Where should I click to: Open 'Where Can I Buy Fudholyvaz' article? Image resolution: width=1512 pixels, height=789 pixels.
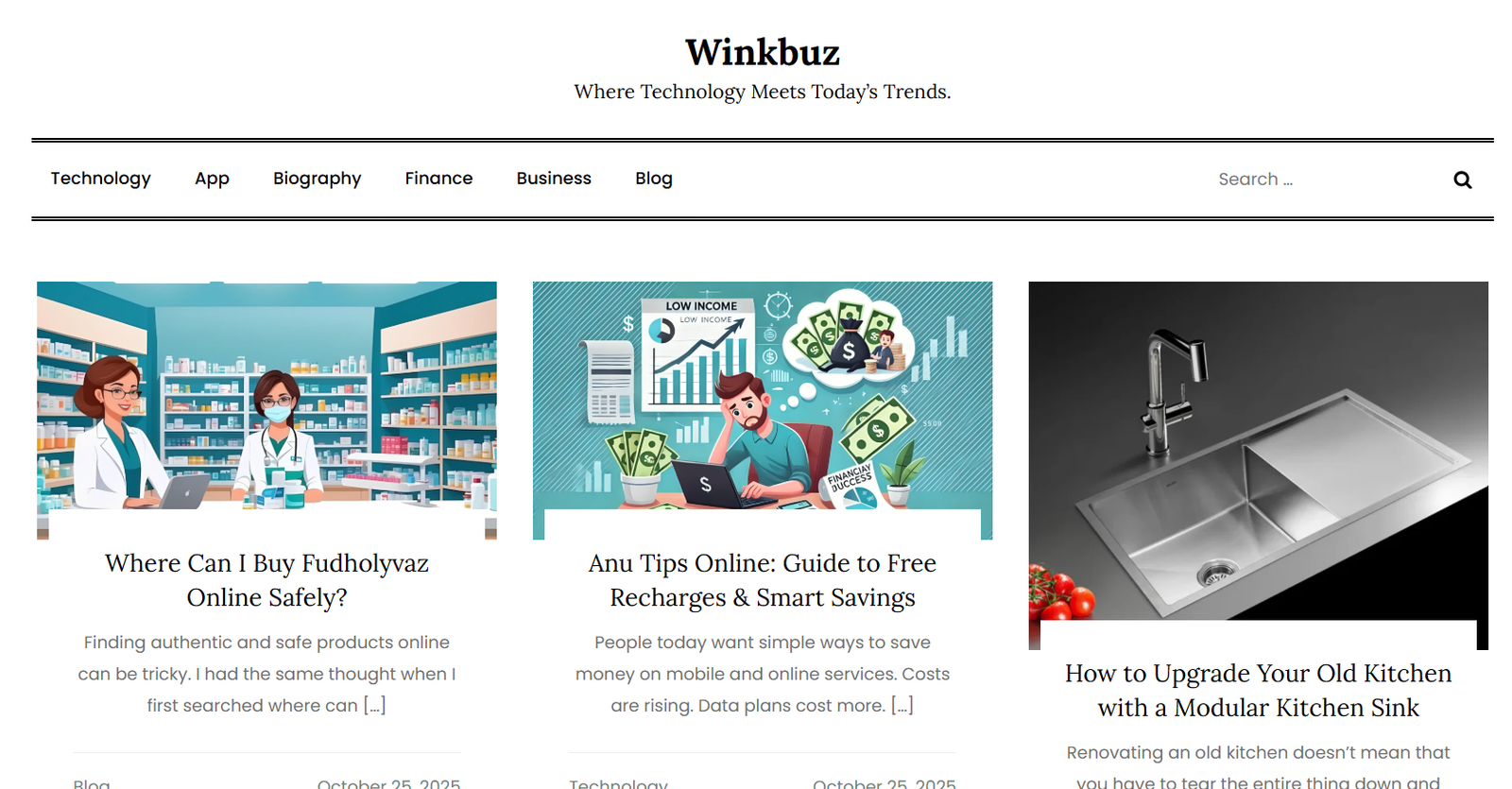point(266,580)
